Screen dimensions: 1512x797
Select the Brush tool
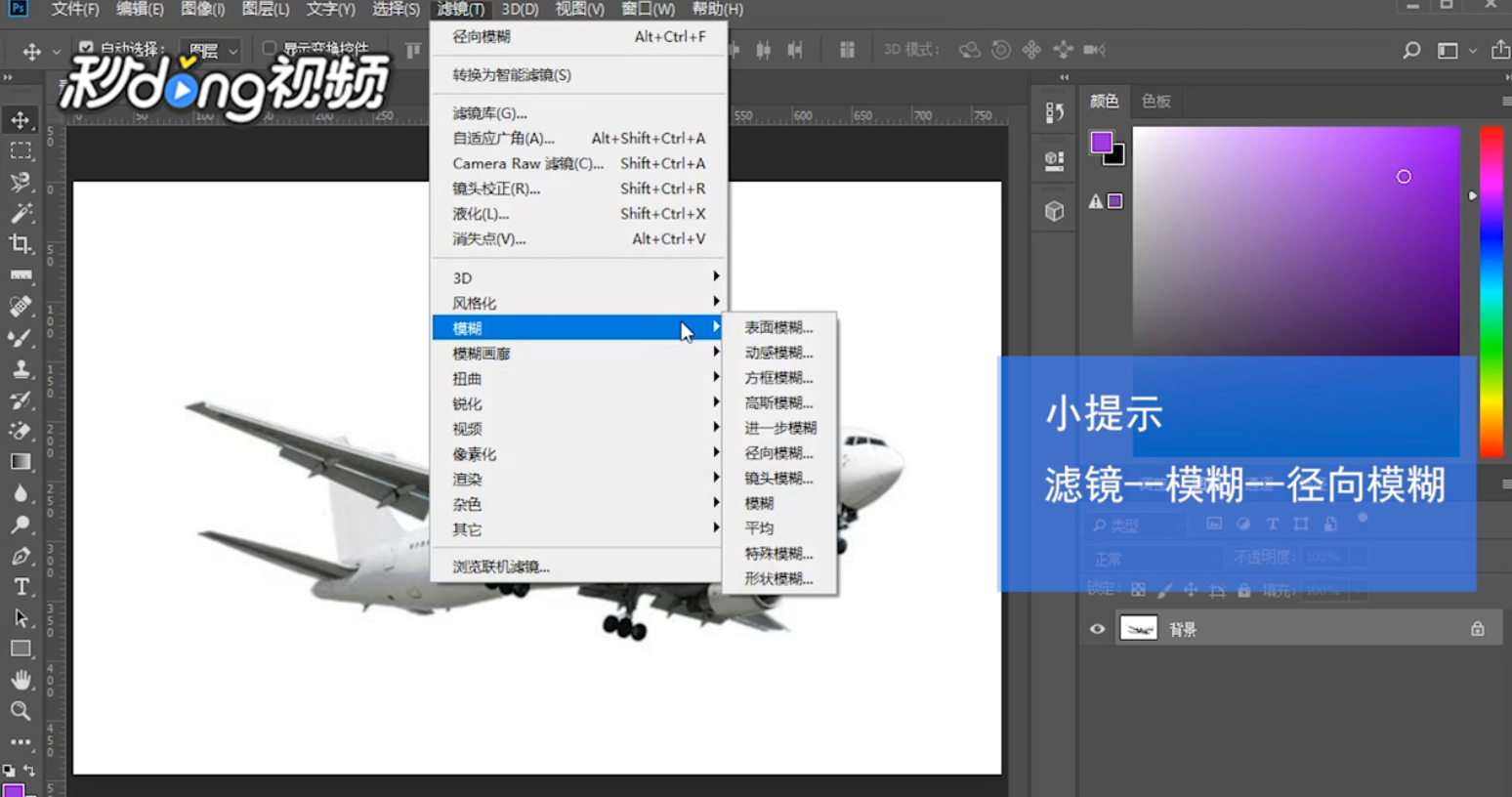coord(21,338)
